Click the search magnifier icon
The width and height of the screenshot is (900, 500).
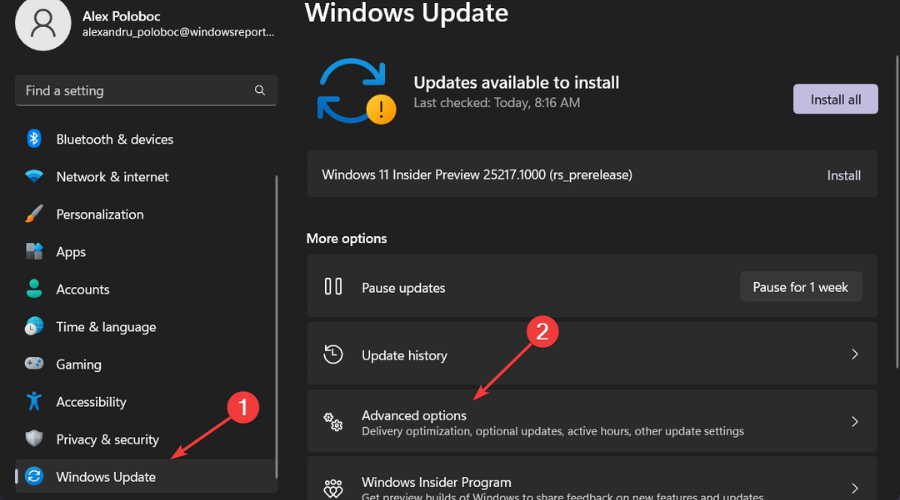[260, 90]
